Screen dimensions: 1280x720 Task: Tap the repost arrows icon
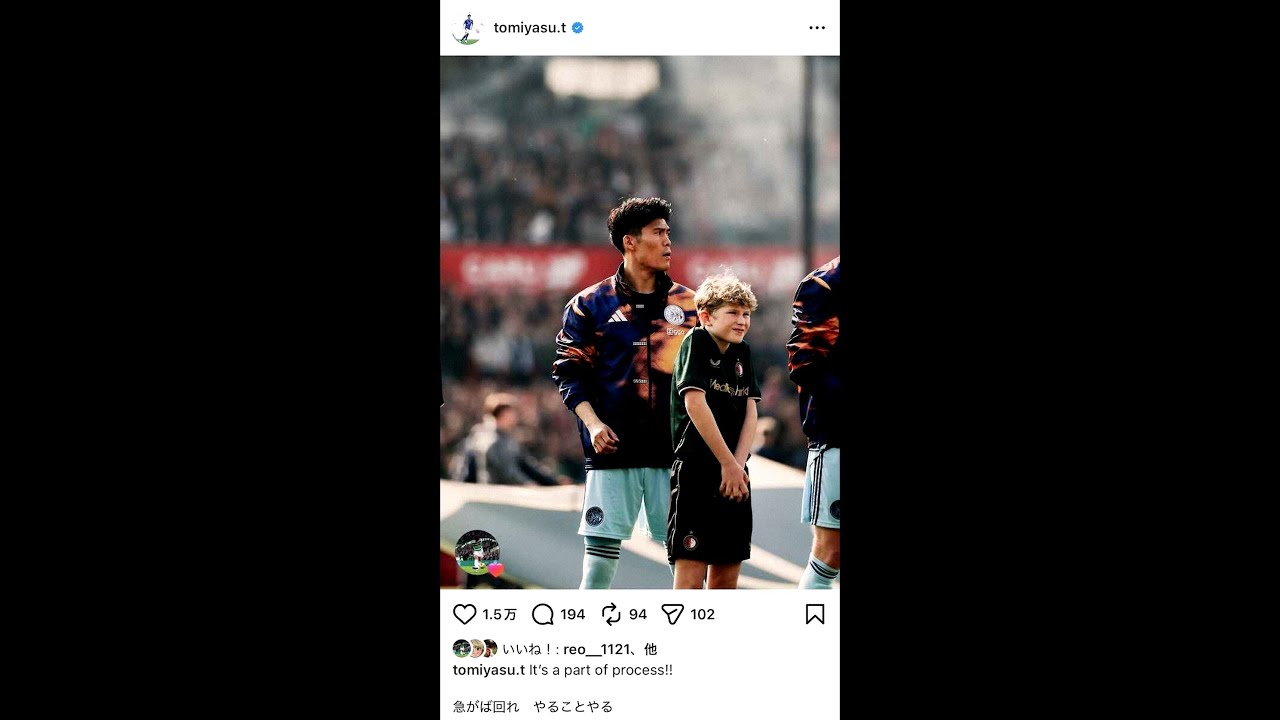pos(611,614)
